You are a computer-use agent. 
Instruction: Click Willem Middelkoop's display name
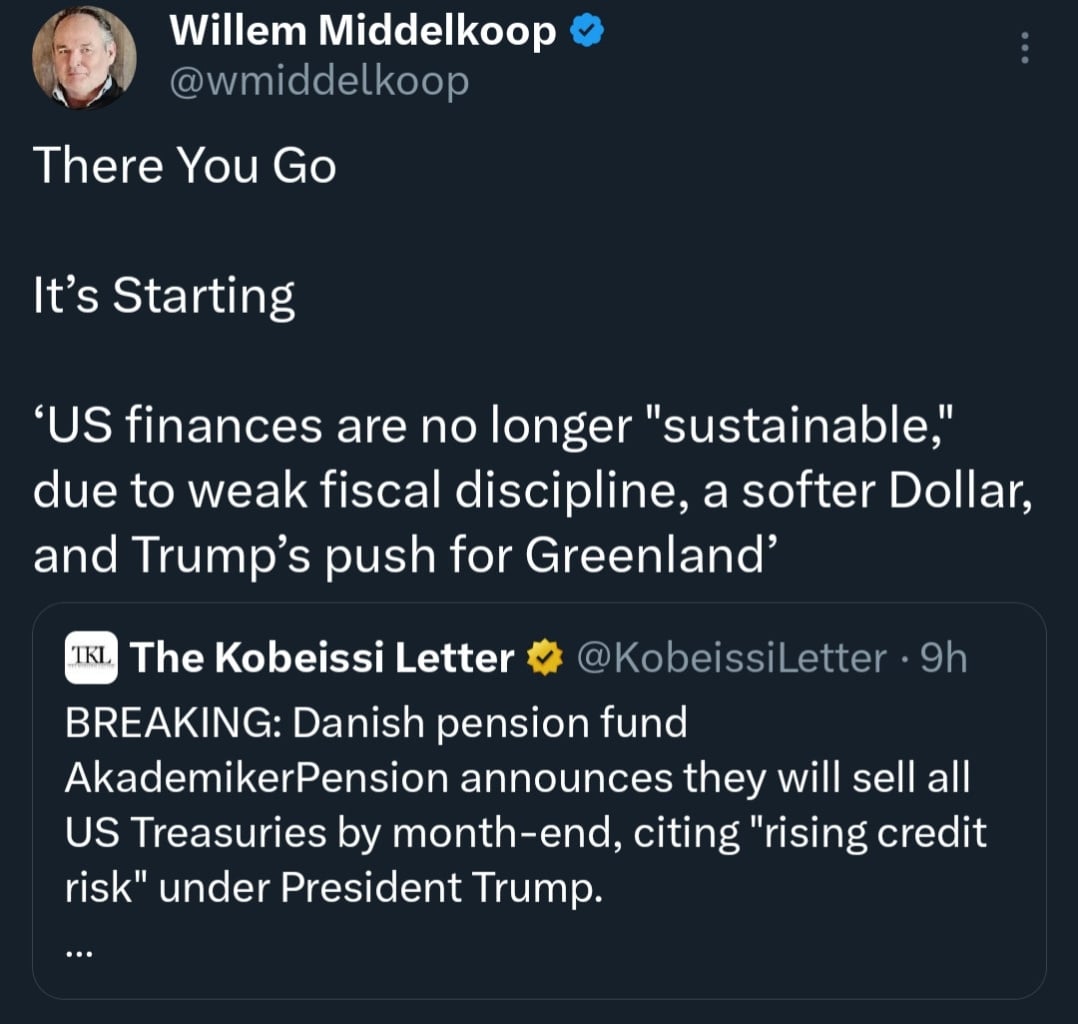(365, 30)
